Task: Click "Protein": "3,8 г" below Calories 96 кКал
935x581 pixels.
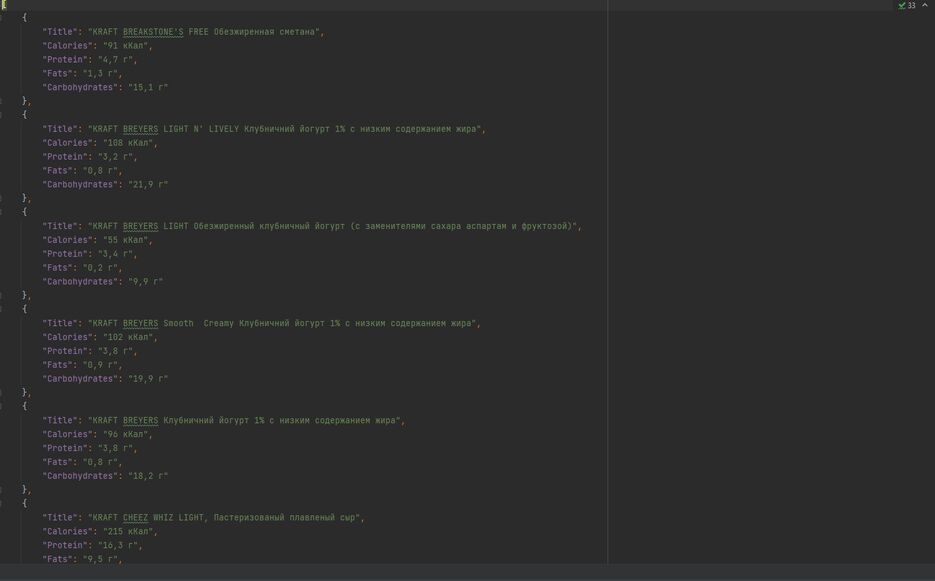Action: click(89, 448)
